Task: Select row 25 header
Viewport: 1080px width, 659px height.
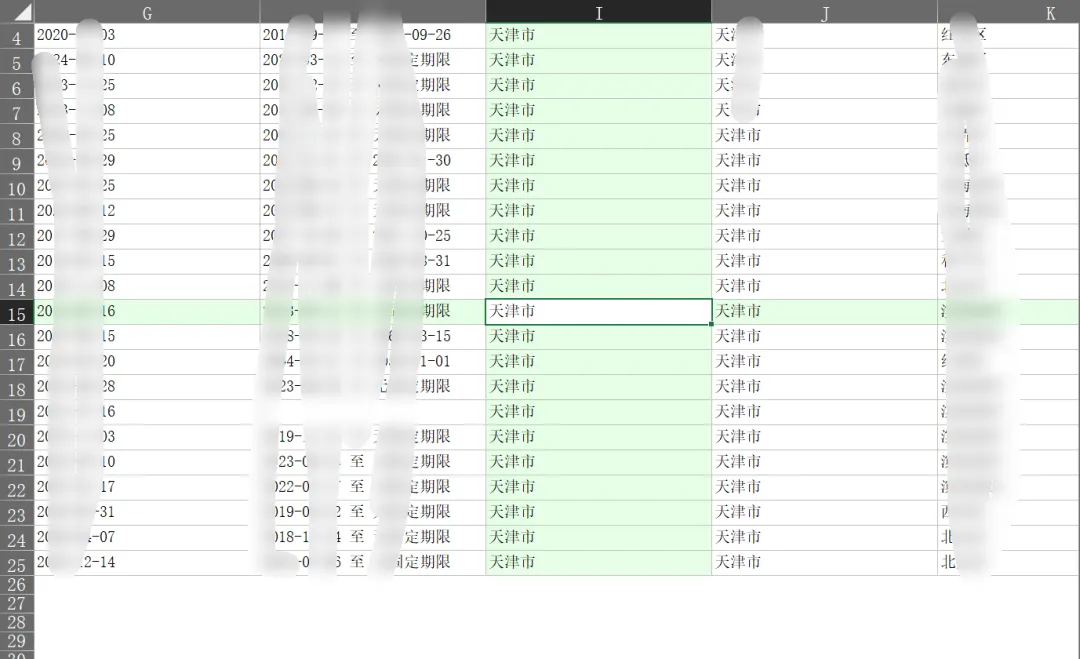Action: click(17, 563)
